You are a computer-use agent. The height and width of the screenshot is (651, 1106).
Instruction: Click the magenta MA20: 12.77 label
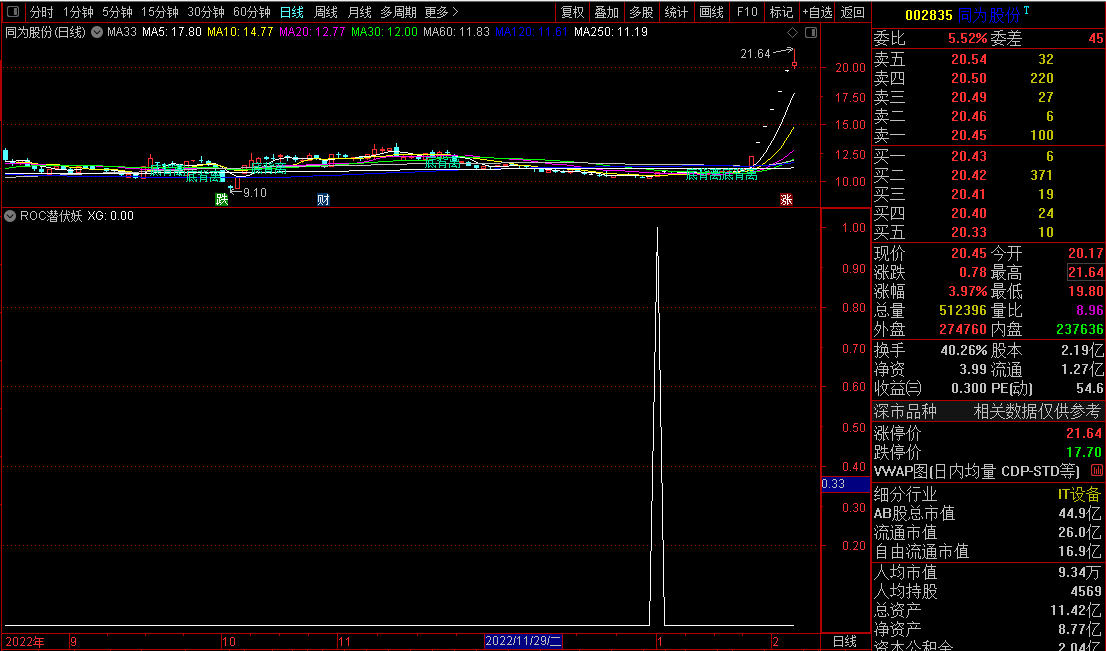(x=312, y=32)
